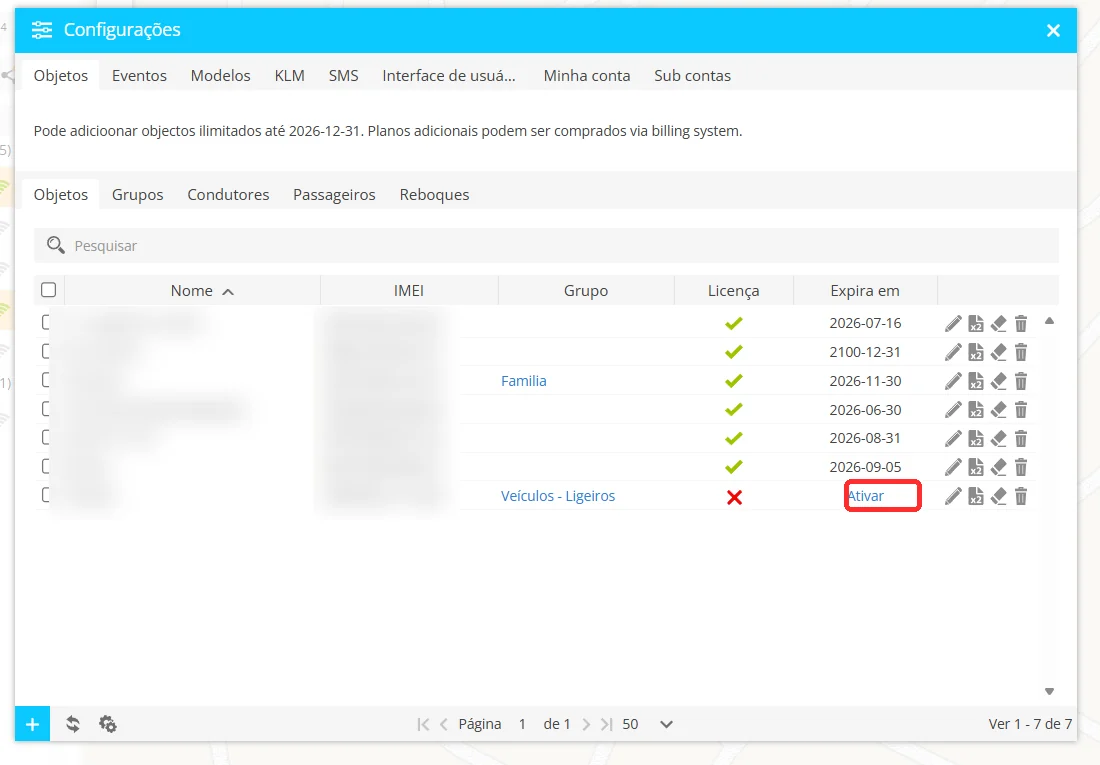The height and width of the screenshot is (765, 1100).
Task: Switch to the SMS tab
Action: (x=343, y=76)
